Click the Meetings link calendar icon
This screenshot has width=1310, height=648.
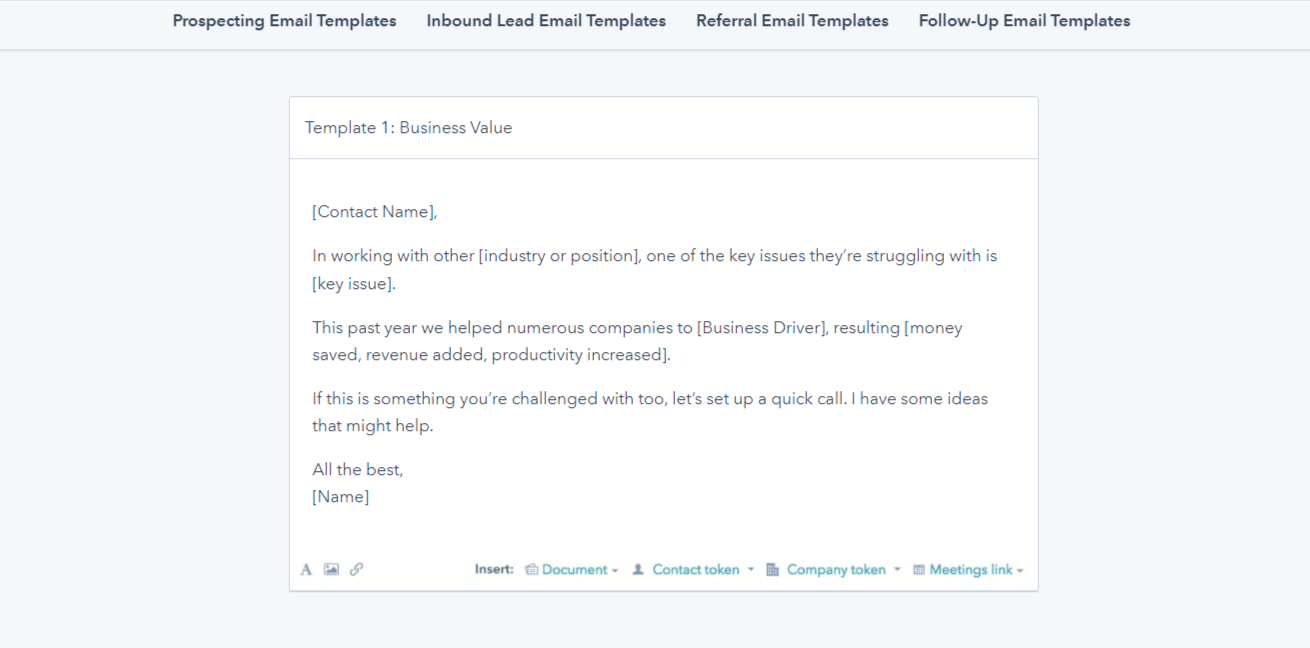click(919, 570)
